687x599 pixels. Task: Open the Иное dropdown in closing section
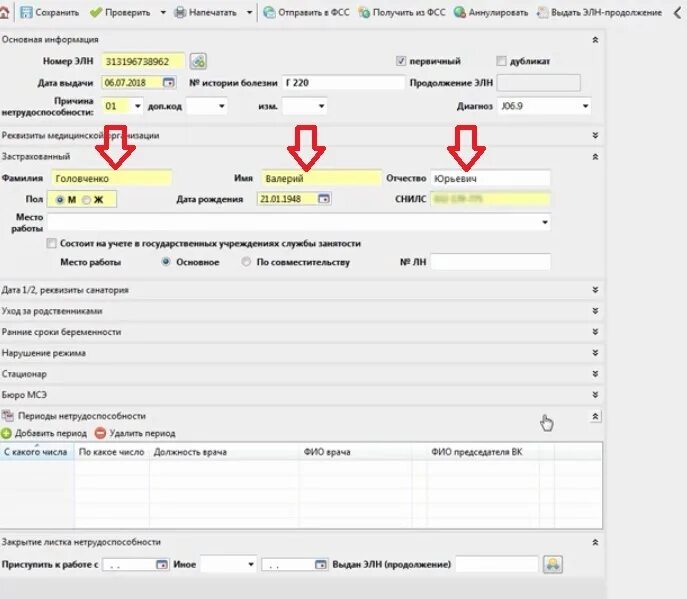coord(251,564)
